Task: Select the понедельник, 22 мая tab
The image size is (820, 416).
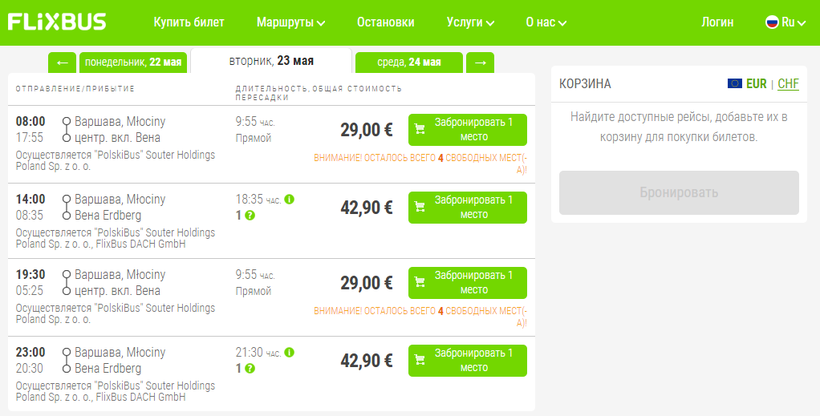Action: [133, 62]
